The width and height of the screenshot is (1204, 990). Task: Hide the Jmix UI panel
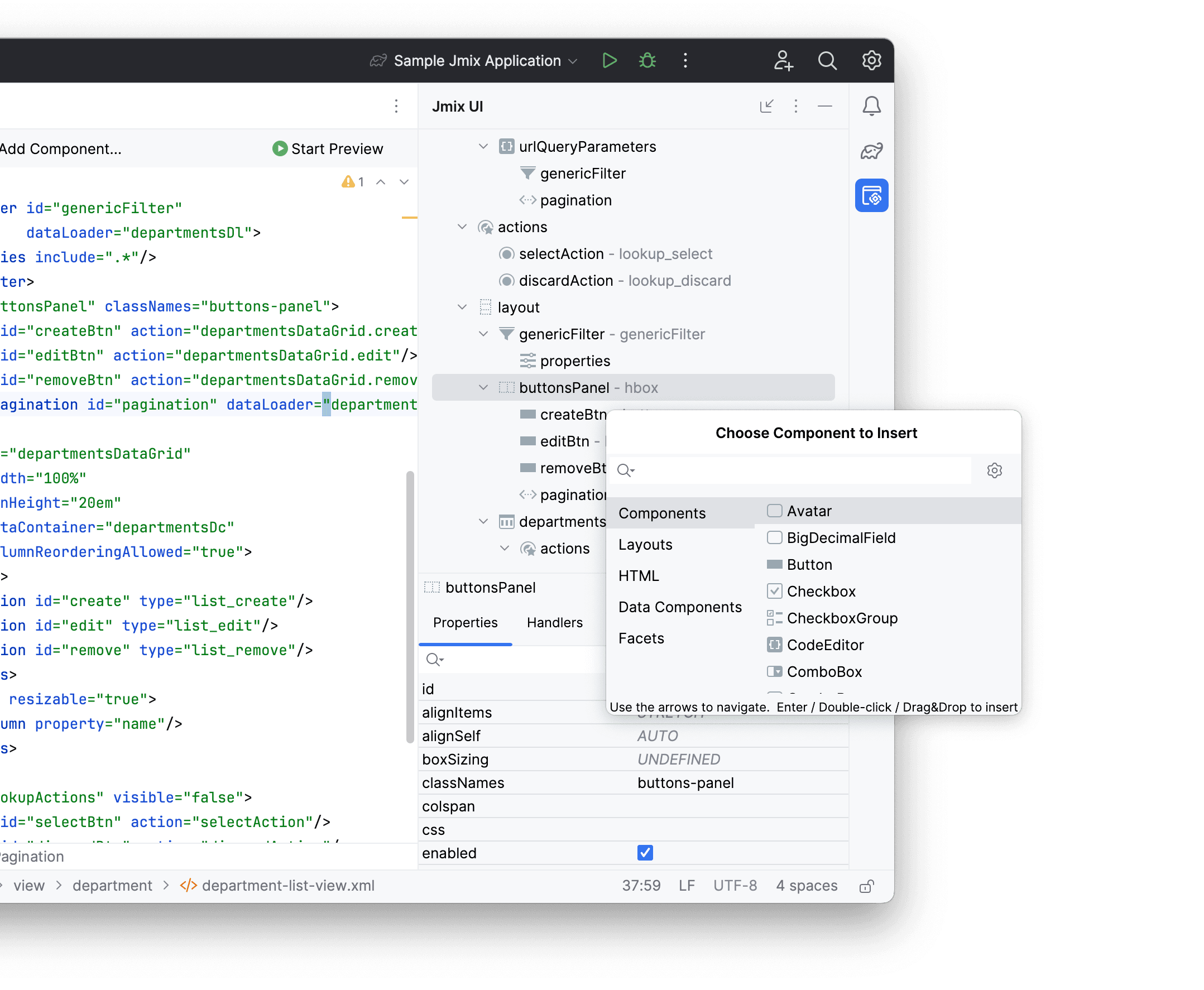825,106
